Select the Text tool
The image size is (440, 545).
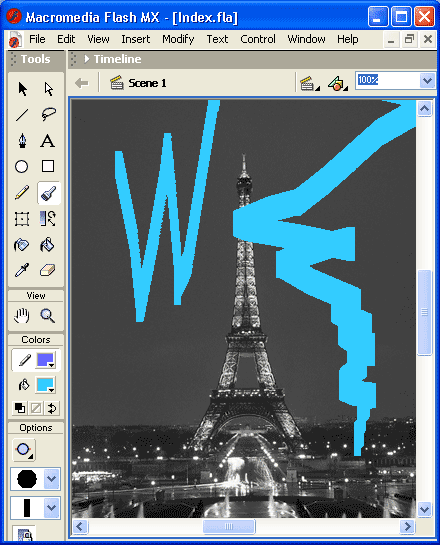48,140
